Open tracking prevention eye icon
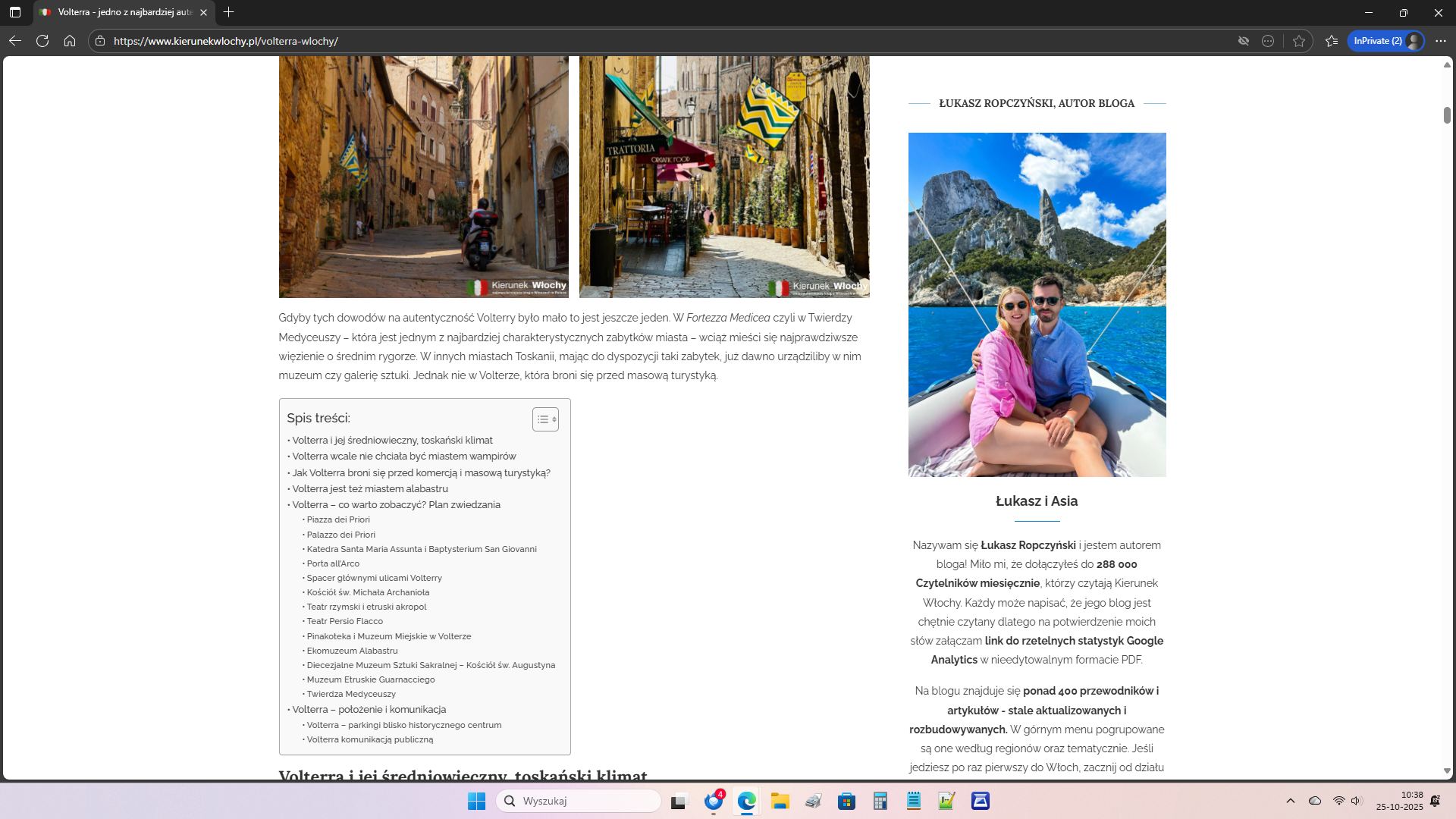 (1244, 41)
